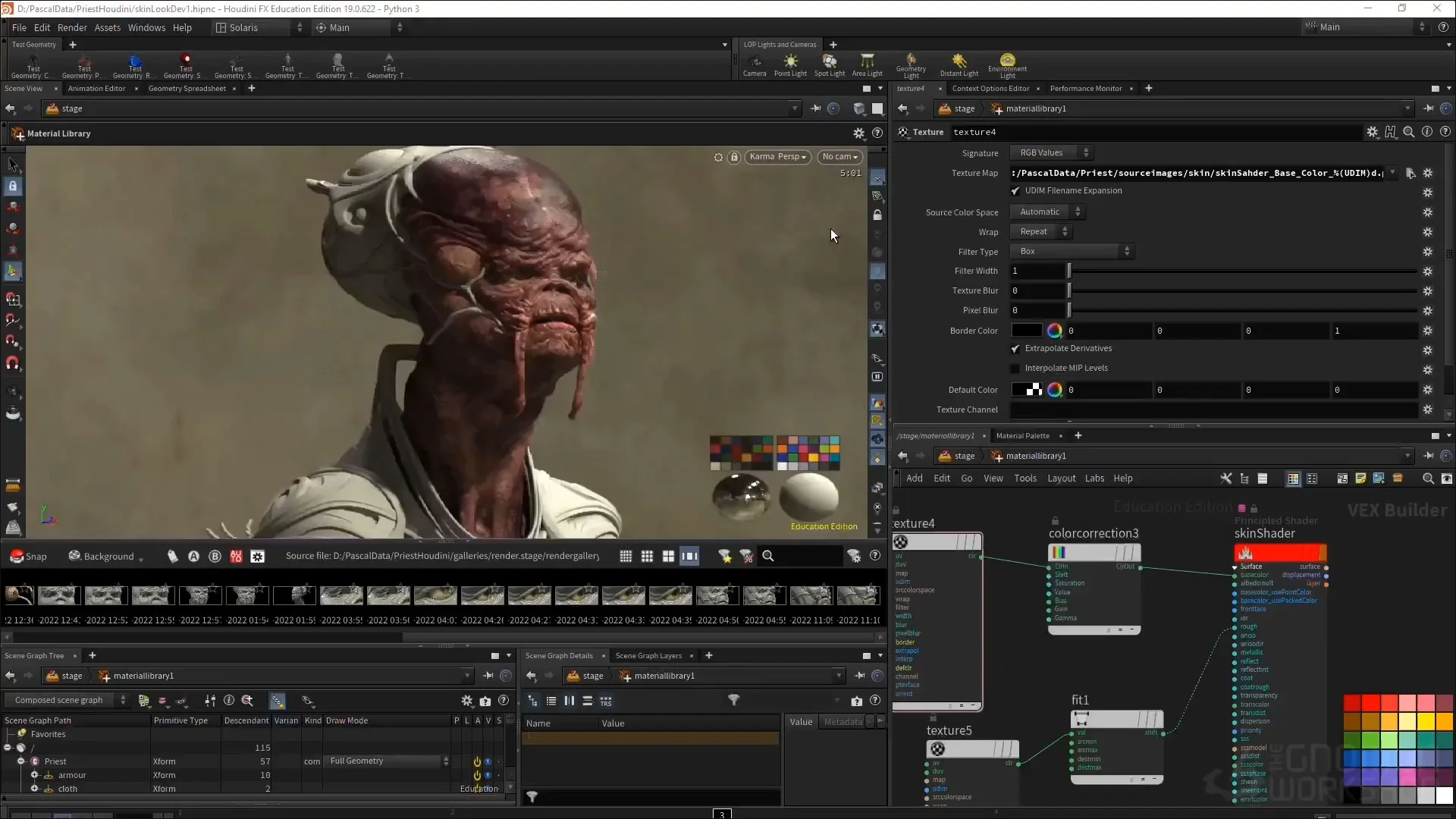Open the texture4 parameter gear menu

[1372, 132]
